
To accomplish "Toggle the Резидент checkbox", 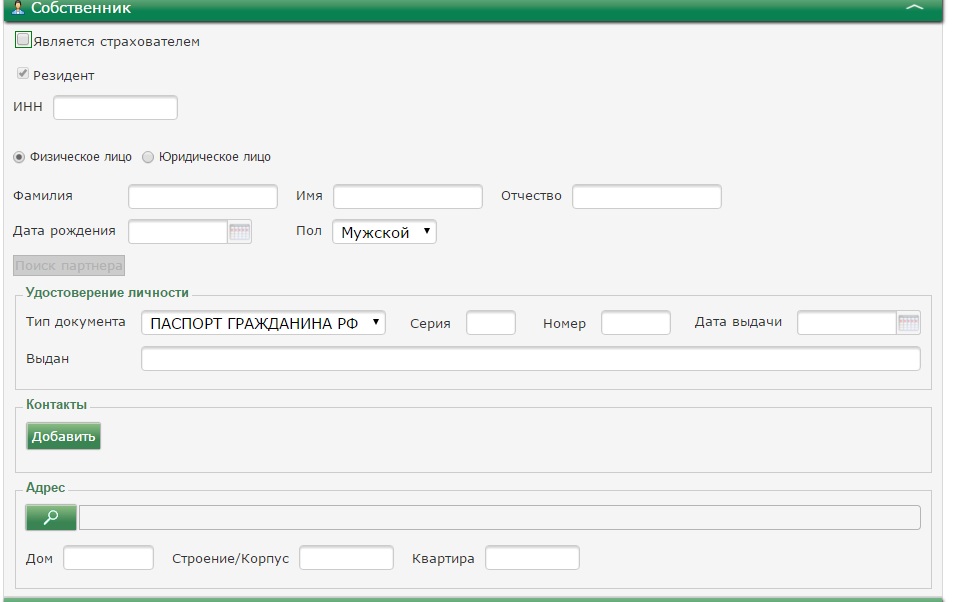I will [x=23, y=75].
